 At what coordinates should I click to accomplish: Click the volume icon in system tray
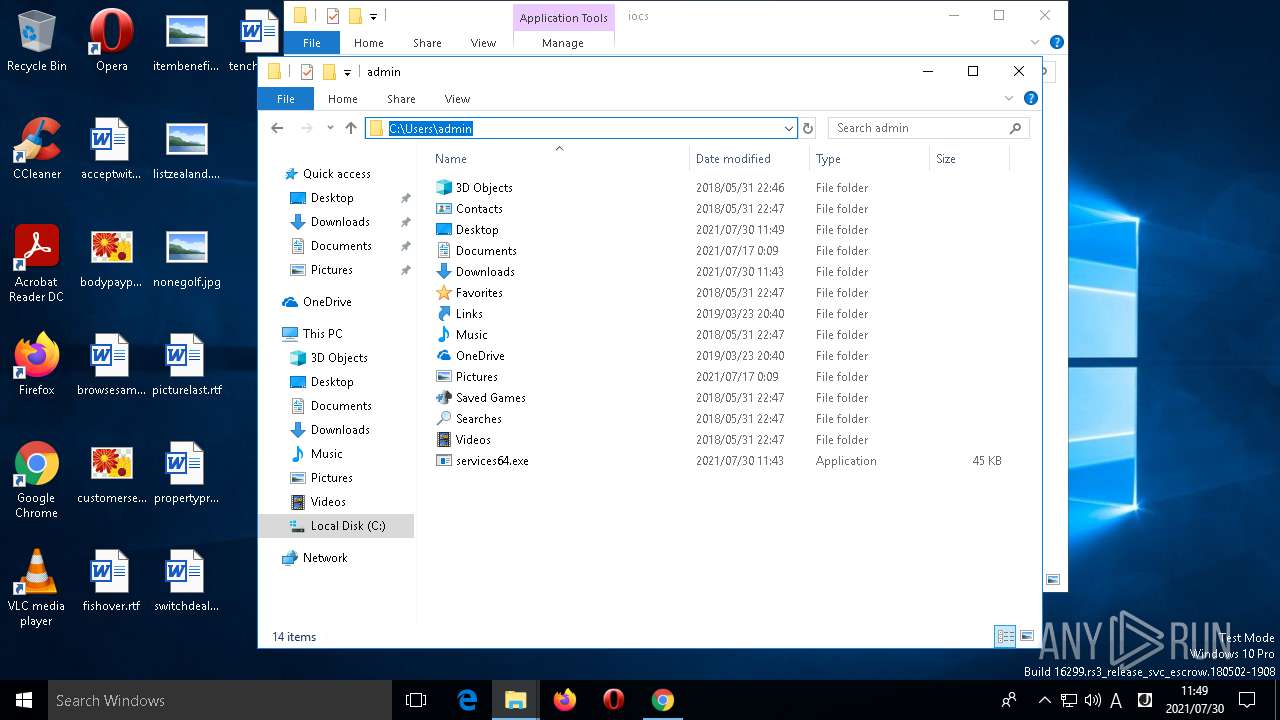point(1093,700)
